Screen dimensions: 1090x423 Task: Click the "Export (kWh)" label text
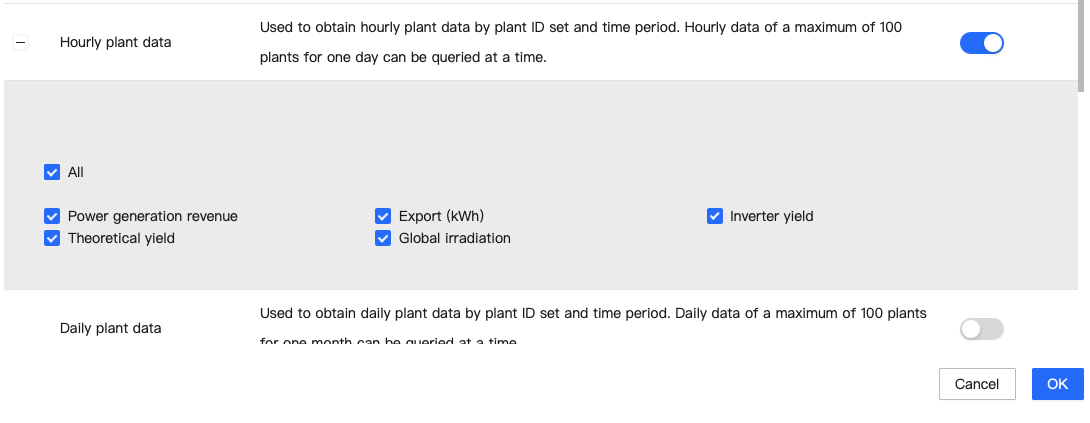441,216
